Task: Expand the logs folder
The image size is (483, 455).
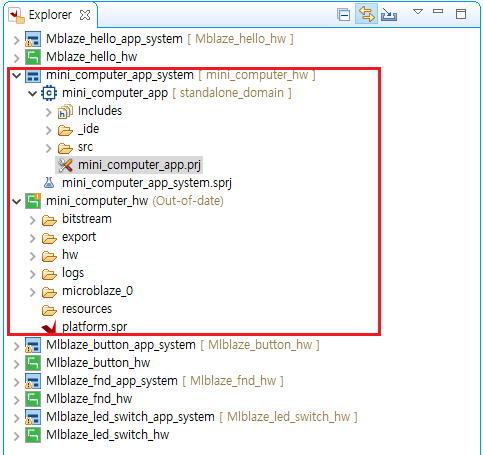Action: (32, 274)
